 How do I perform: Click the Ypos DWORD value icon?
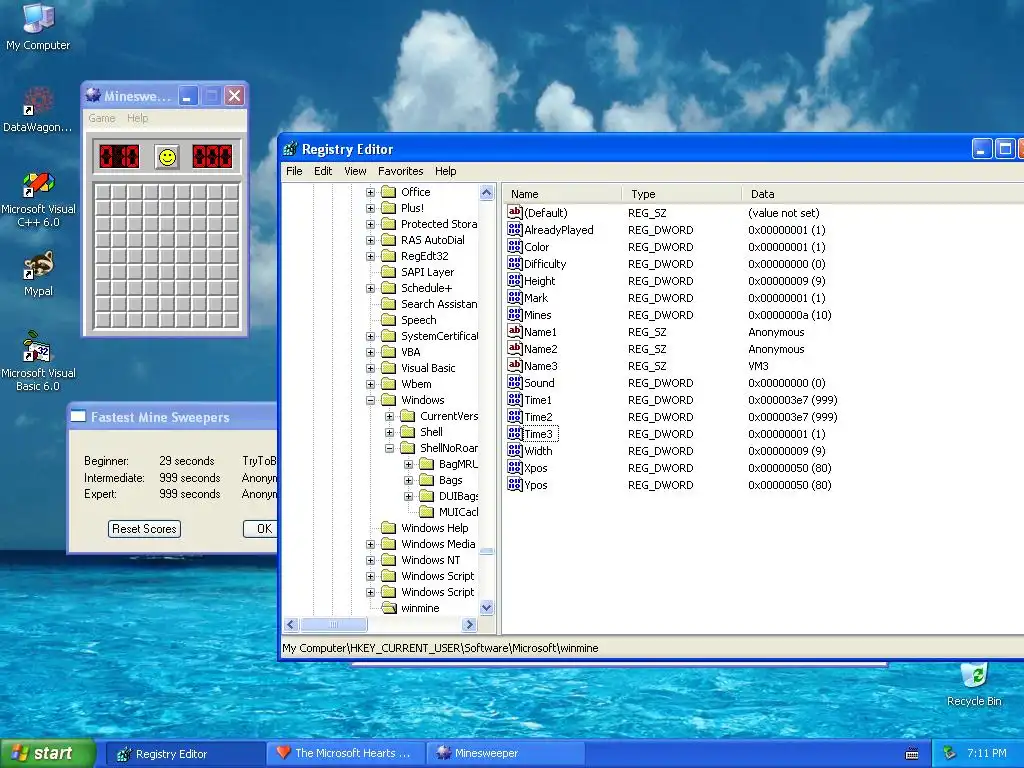click(515, 484)
